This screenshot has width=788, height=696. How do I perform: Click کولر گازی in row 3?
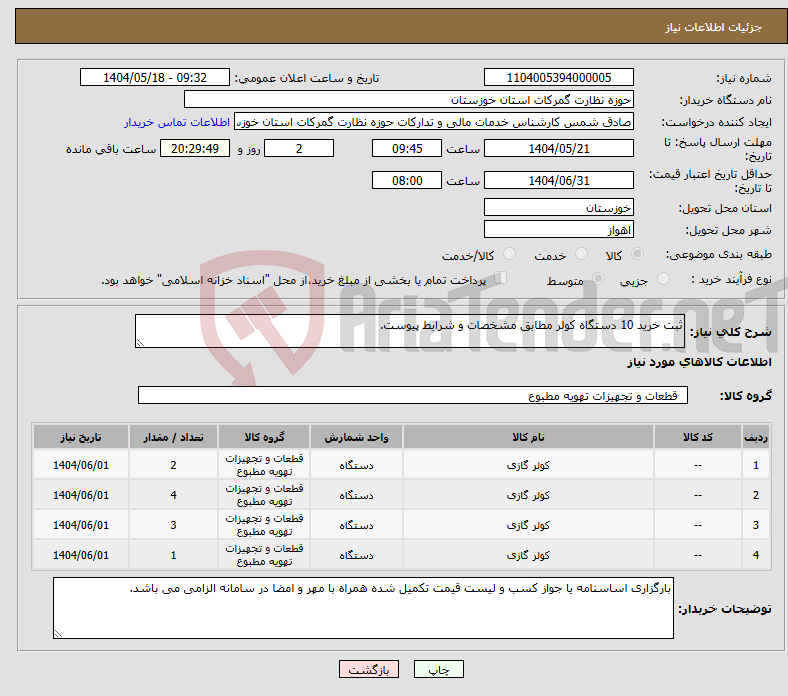pyautogui.click(x=528, y=525)
